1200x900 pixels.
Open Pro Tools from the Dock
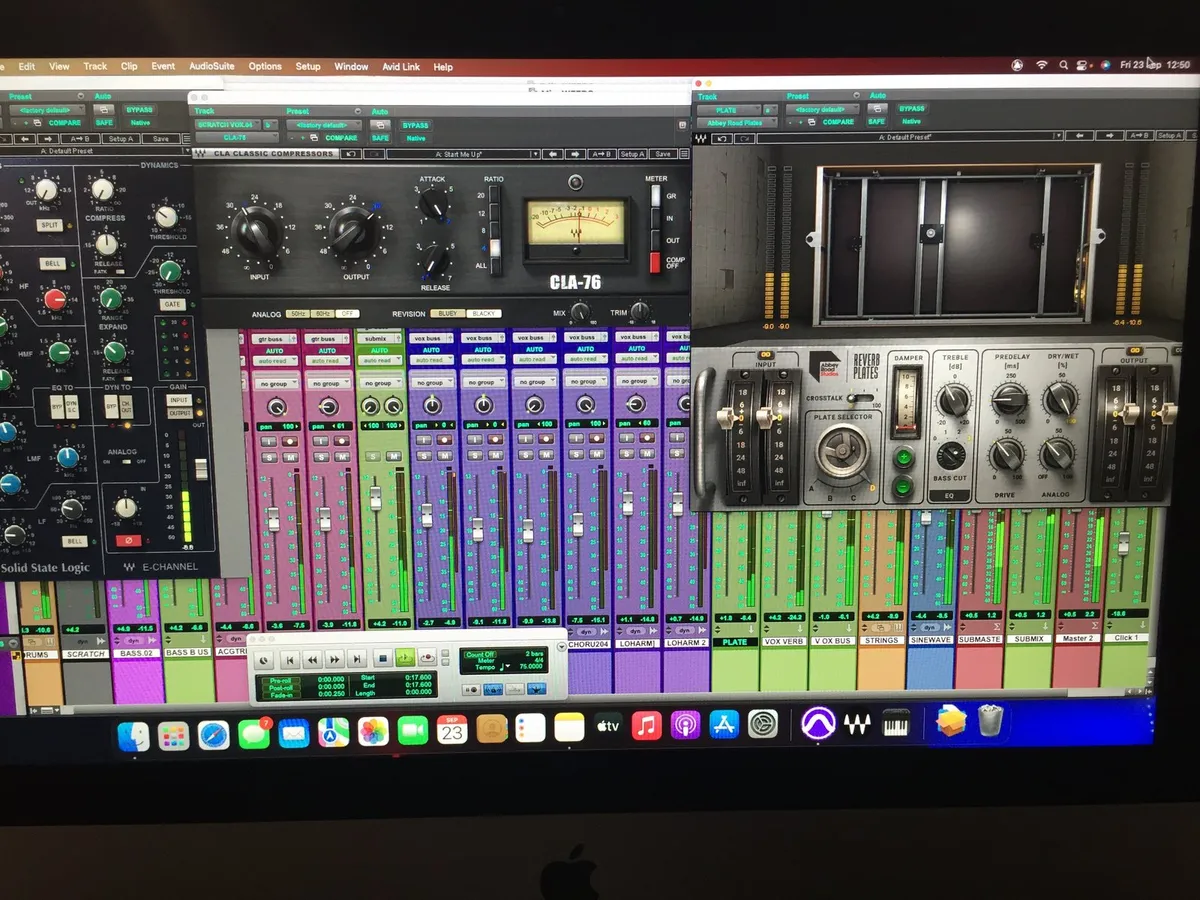coord(818,724)
